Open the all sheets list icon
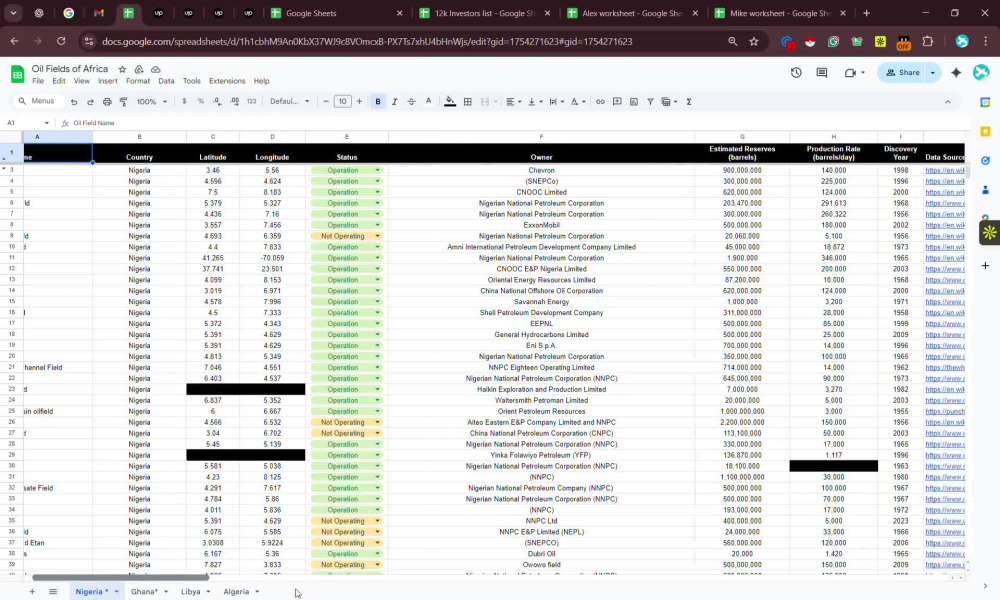Viewport: 1000px width, 600px height. [53, 592]
